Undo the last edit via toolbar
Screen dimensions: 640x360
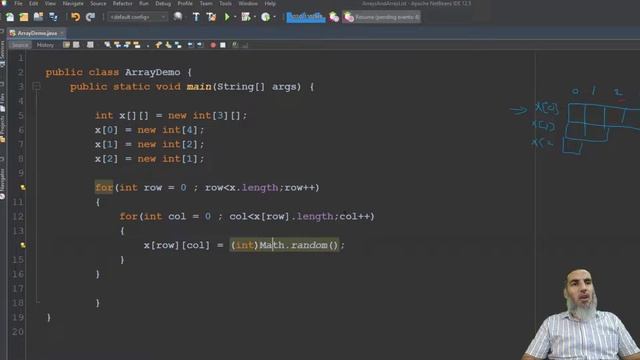coord(76,17)
